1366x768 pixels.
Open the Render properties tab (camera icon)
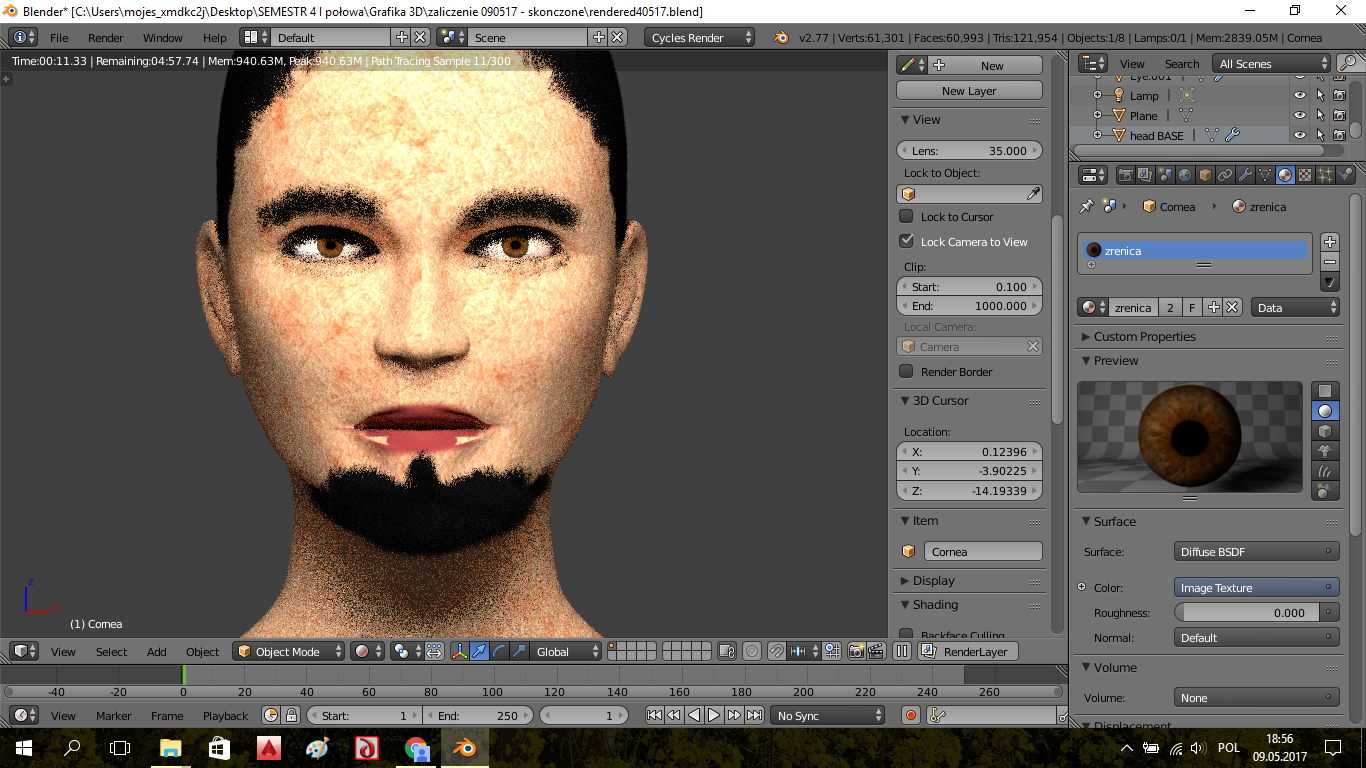pyautogui.click(x=1126, y=175)
